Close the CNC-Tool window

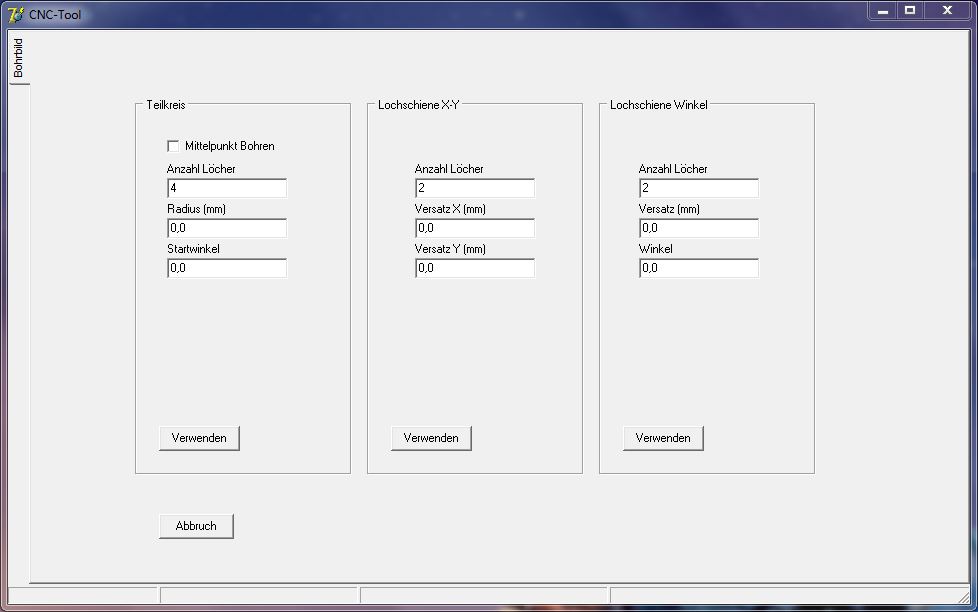pyautogui.click(x=946, y=10)
